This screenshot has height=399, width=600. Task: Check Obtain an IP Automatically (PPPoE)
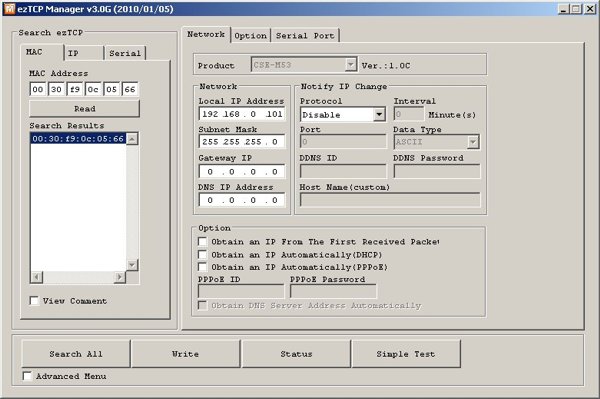(202, 267)
